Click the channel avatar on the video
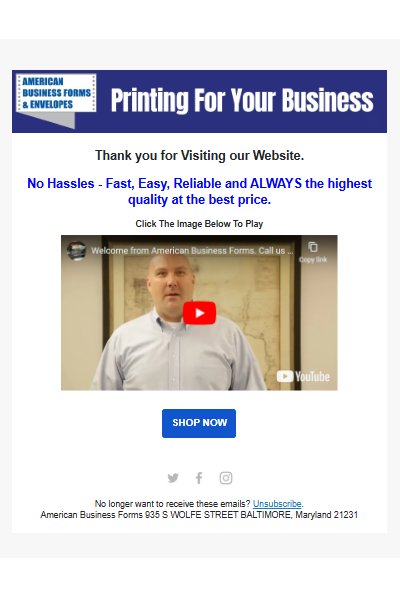Viewport: 400px width, 600px height. click(x=77, y=251)
